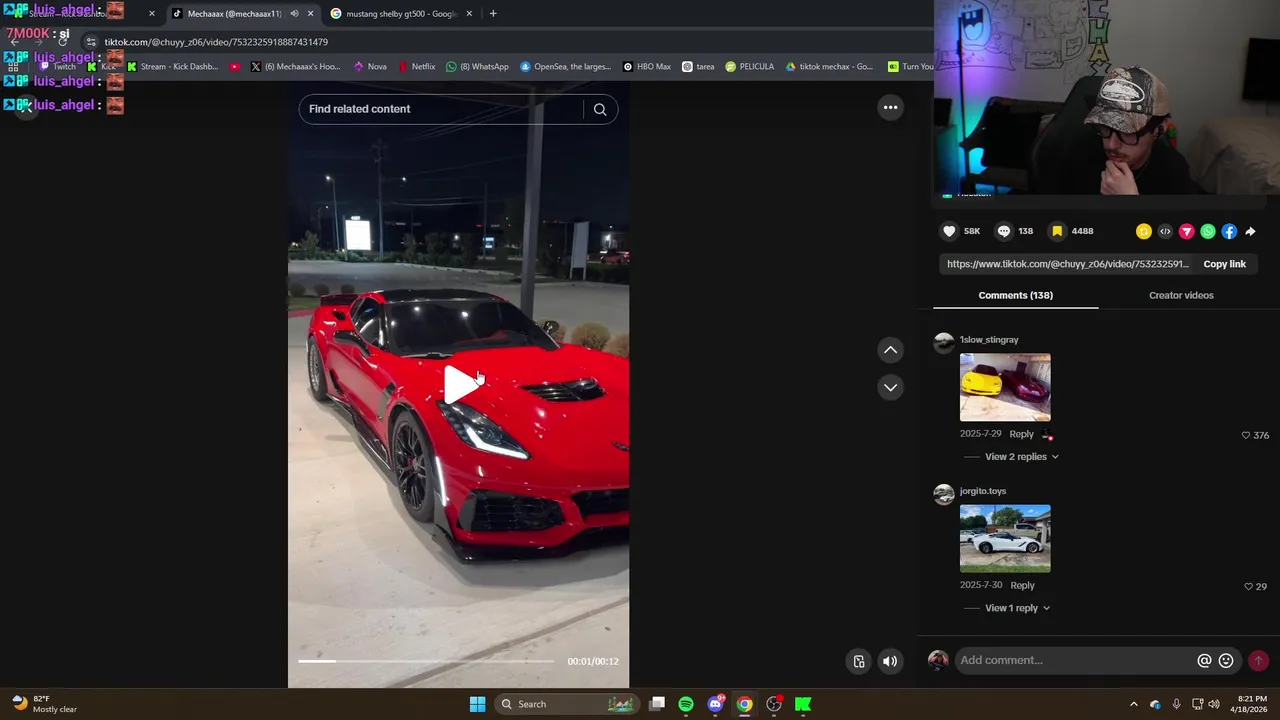The width and height of the screenshot is (1280, 720).
Task: Open the OpenSea bookmark
Action: 565,67
